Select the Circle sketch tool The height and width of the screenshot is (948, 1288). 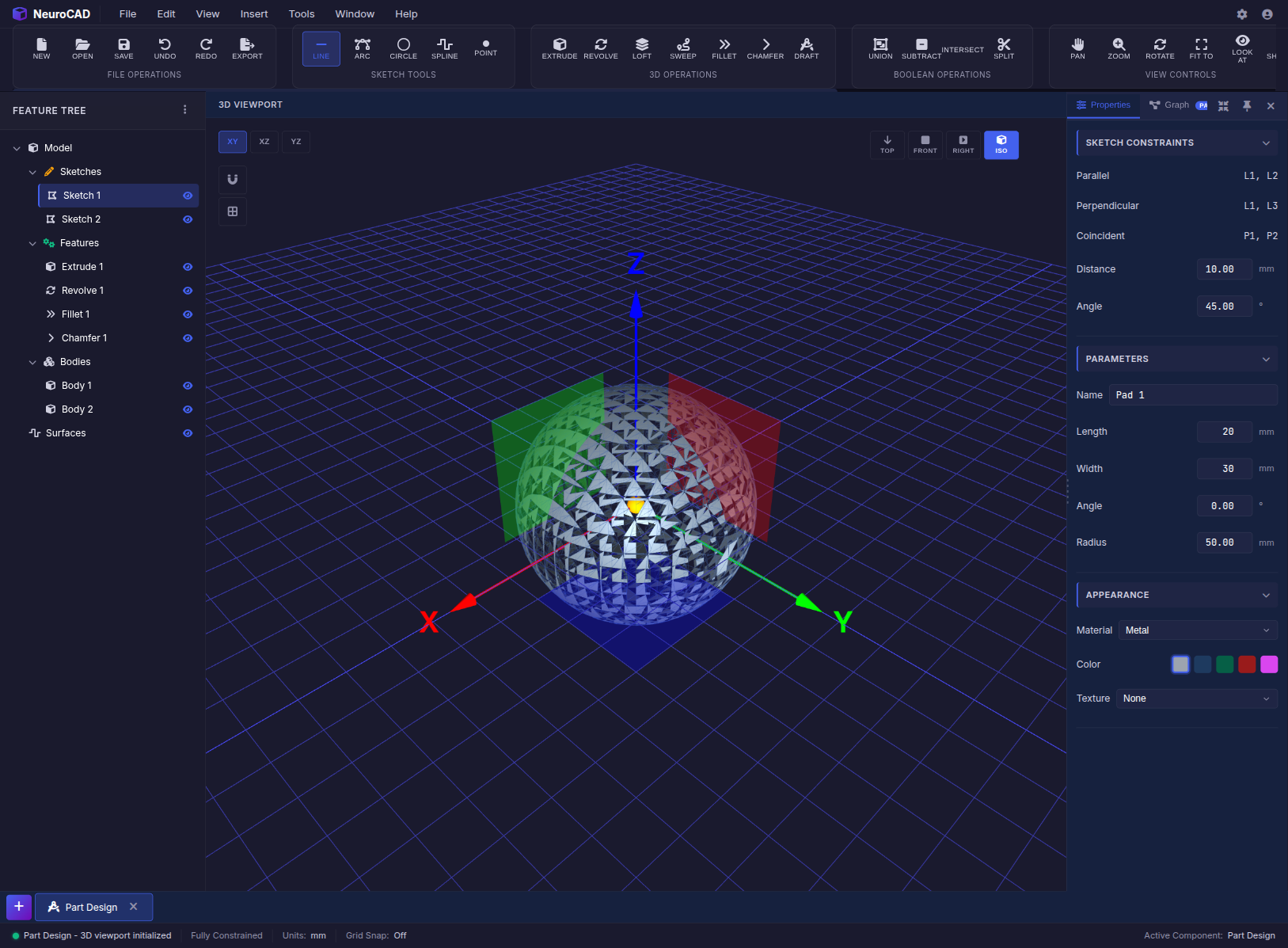coord(404,48)
